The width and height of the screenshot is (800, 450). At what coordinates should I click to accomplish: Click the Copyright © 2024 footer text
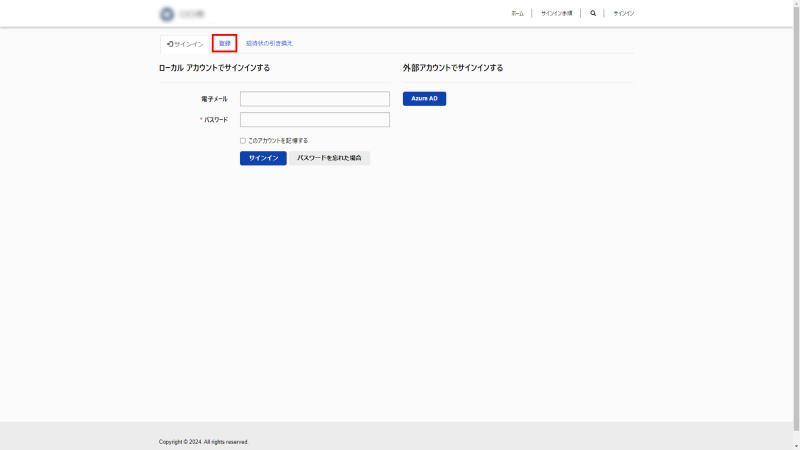pyautogui.click(x=203, y=441)
